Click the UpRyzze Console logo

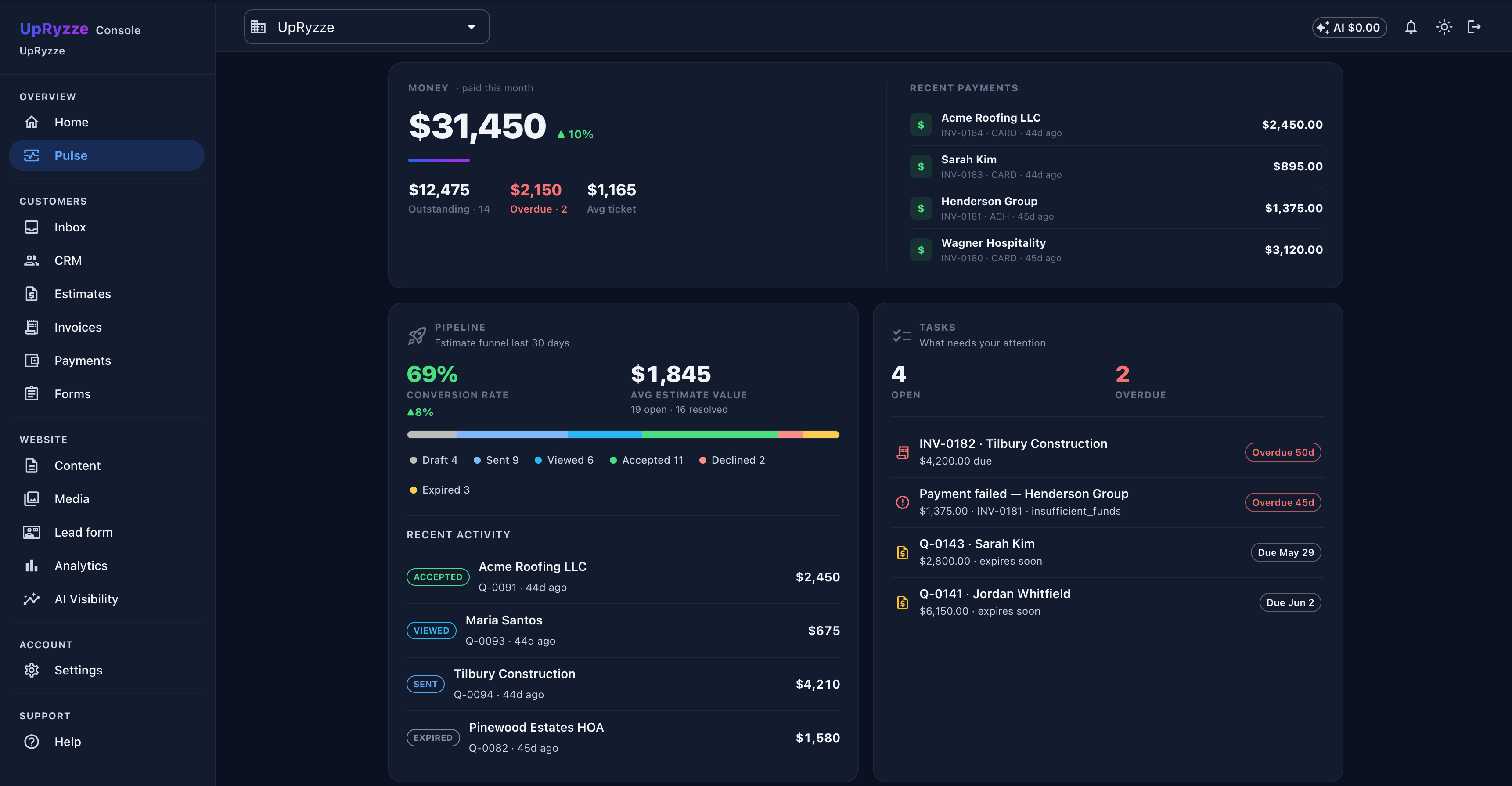pyautogui.click(x=80, y=29)
